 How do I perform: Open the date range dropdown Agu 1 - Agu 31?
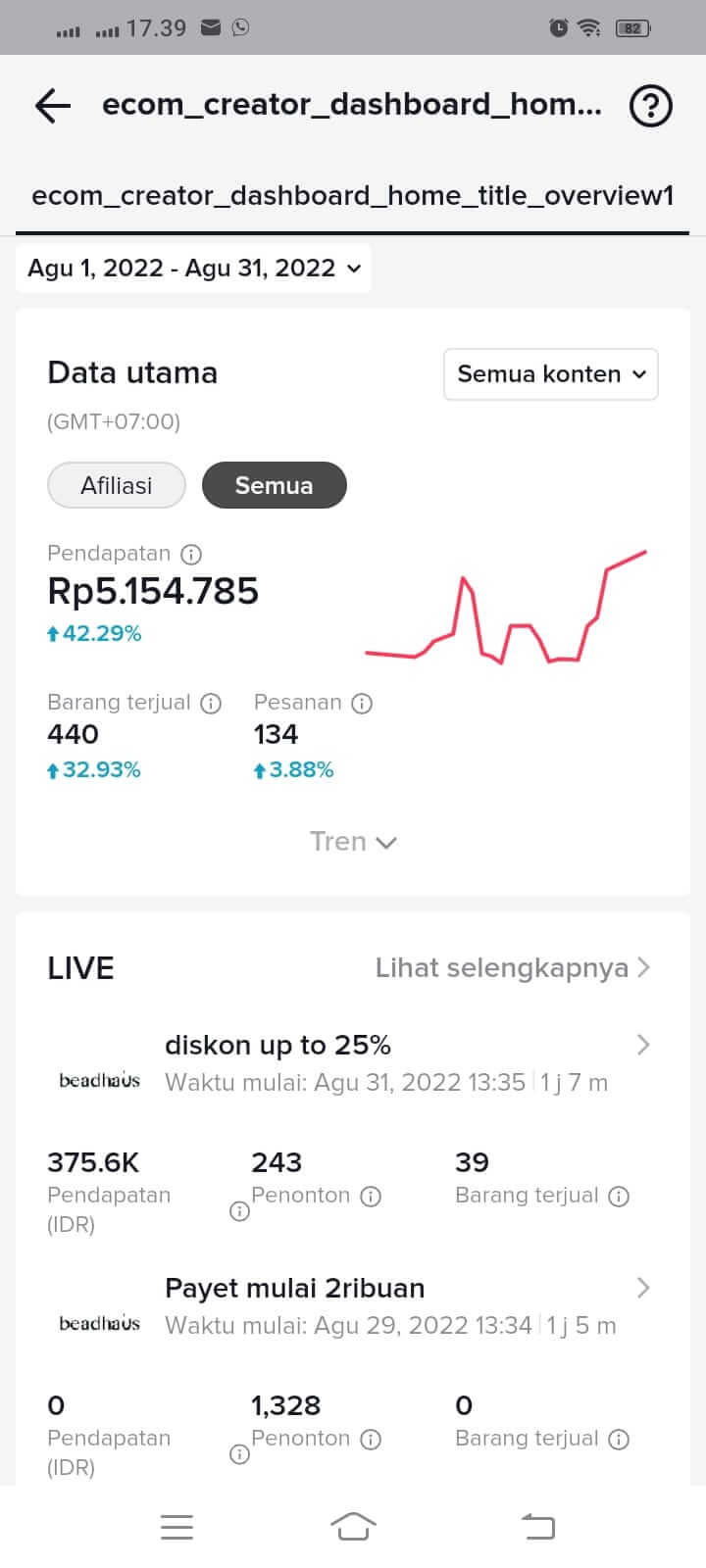194,269
